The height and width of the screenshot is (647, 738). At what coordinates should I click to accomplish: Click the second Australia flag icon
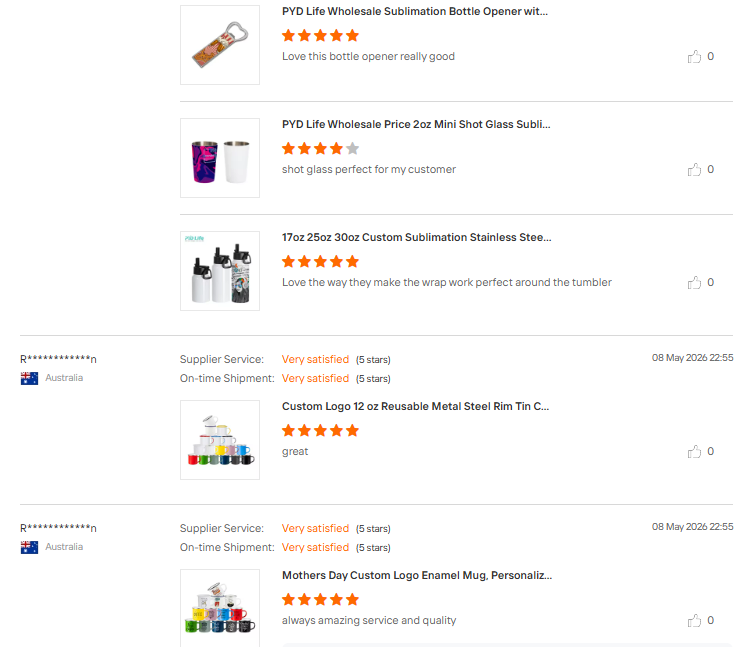pyautogui.click(x=29, y=547)
